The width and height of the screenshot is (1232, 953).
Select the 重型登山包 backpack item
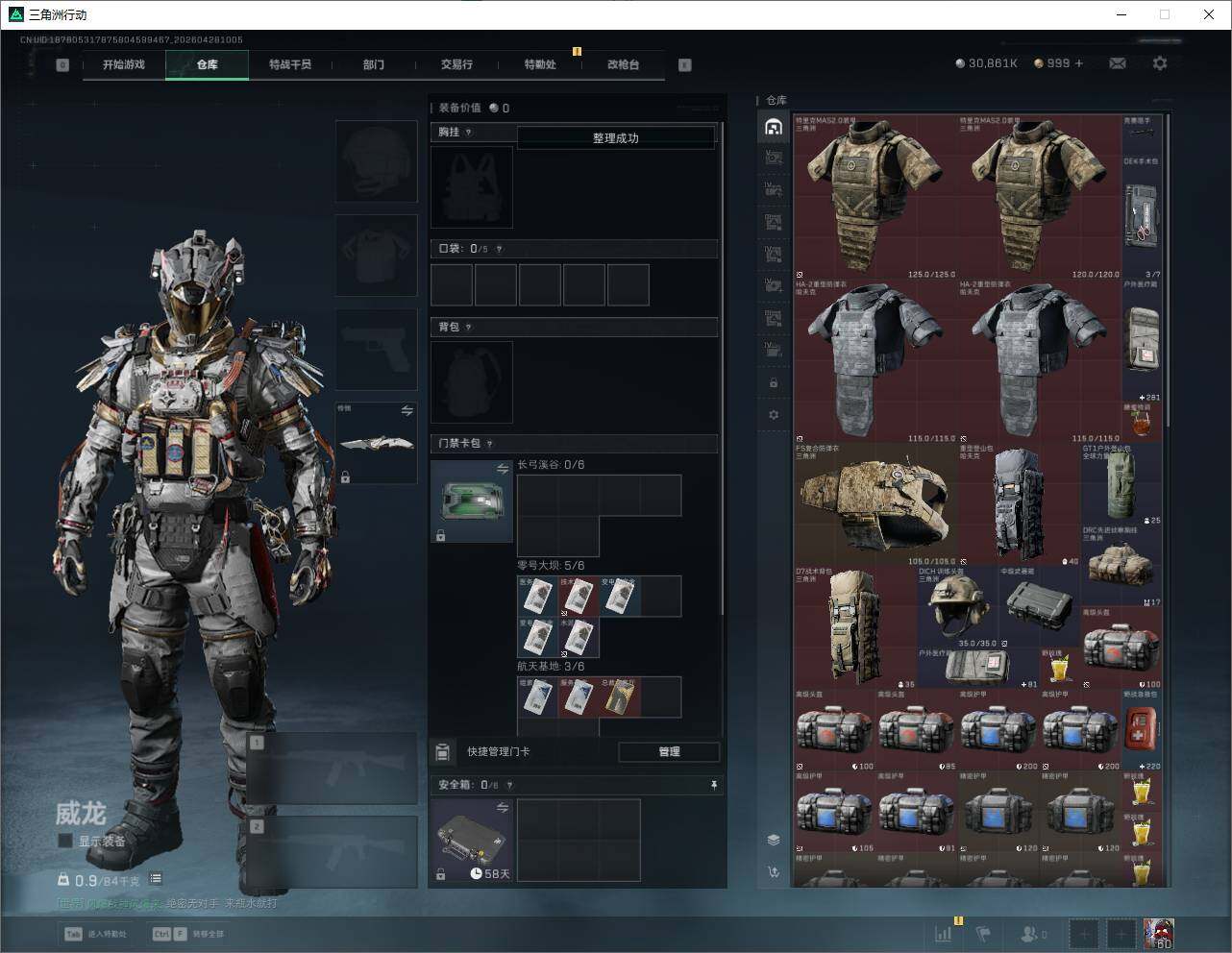tap(1020, 504)
